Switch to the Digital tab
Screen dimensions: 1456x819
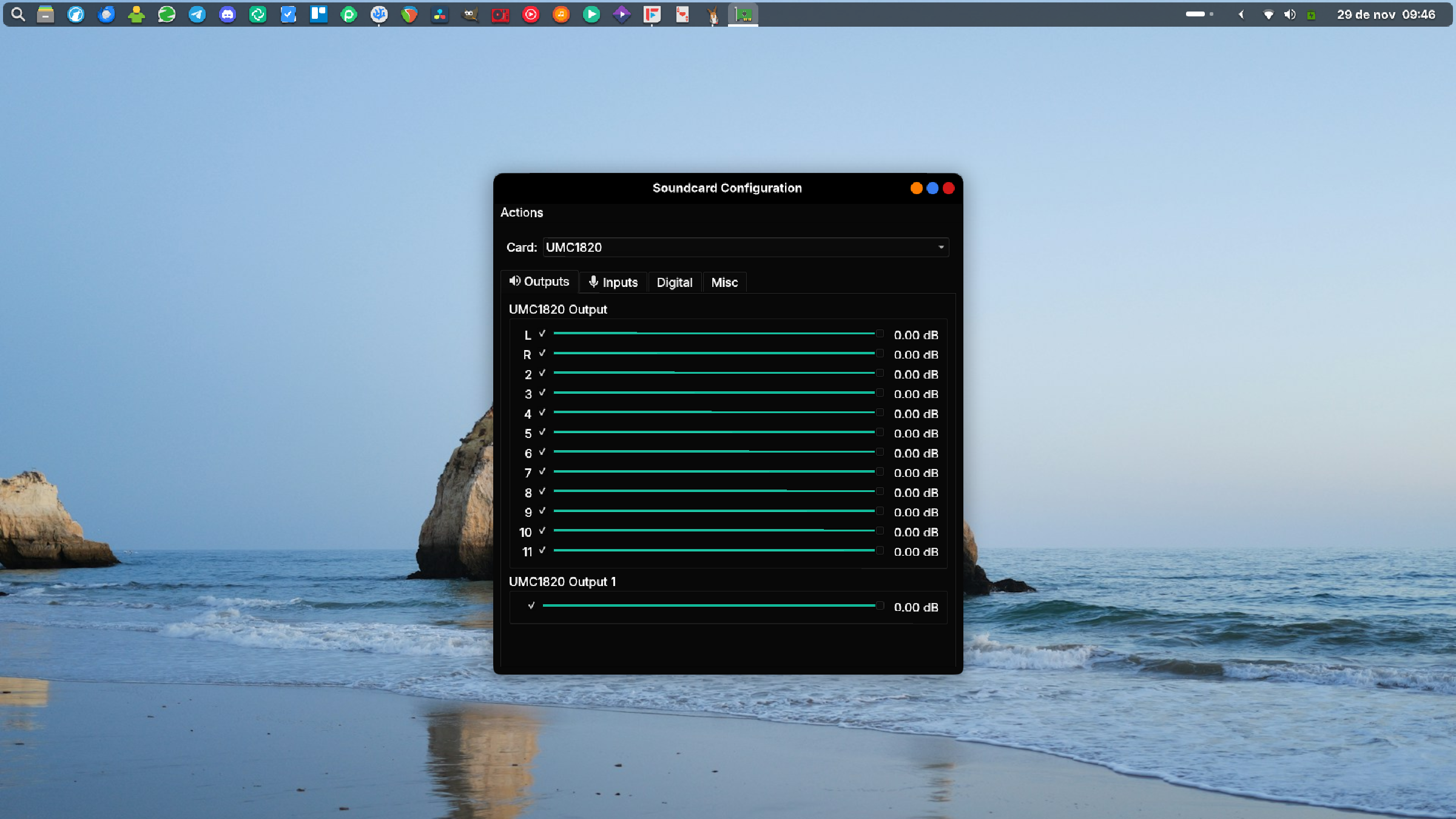coord(674,282)
